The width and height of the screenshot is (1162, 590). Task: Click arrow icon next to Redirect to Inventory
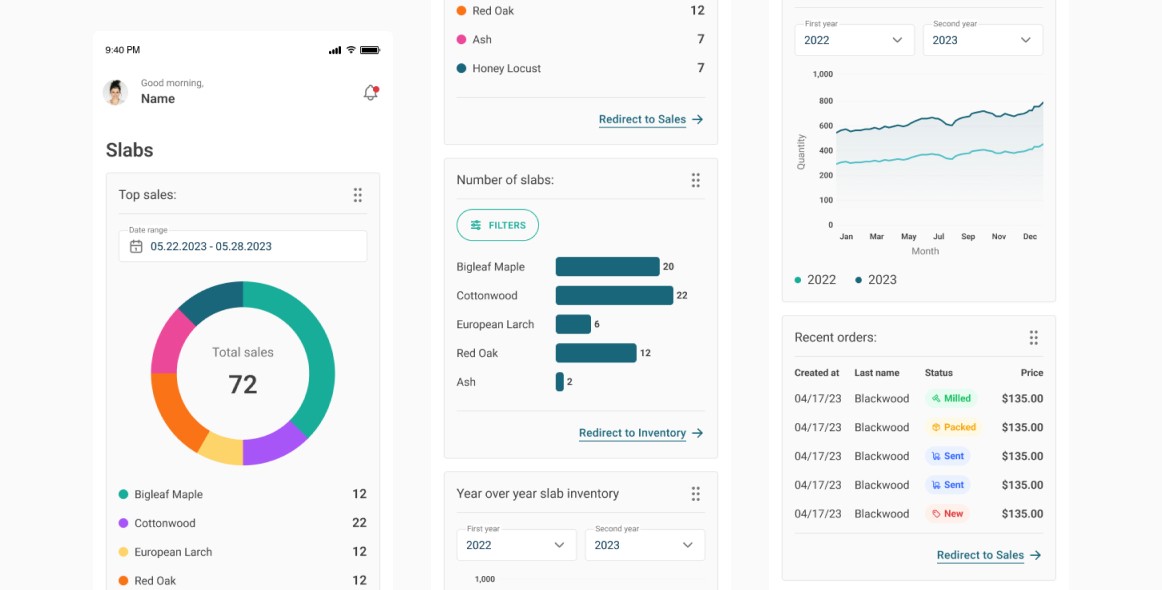[697, 433]
